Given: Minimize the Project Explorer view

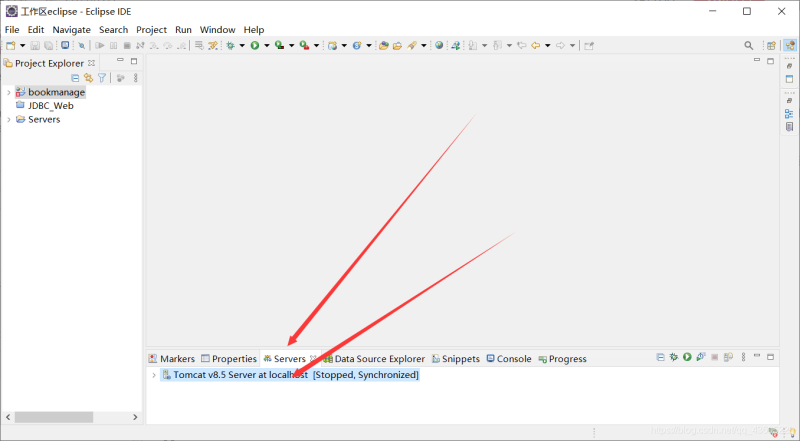Looking at the screenshot, I should [120, 60].
